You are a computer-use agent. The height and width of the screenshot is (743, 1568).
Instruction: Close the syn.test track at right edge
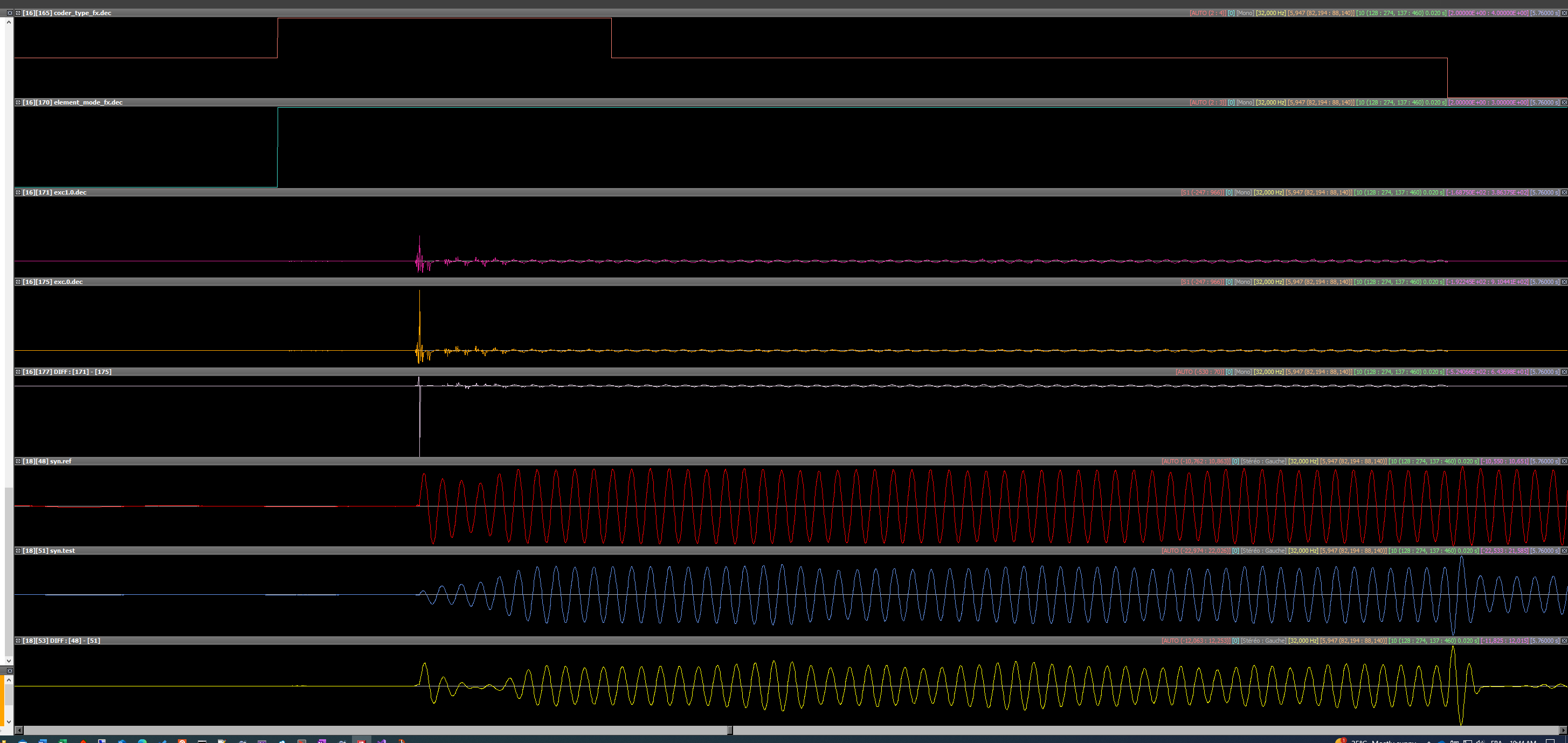point(1564,551)
